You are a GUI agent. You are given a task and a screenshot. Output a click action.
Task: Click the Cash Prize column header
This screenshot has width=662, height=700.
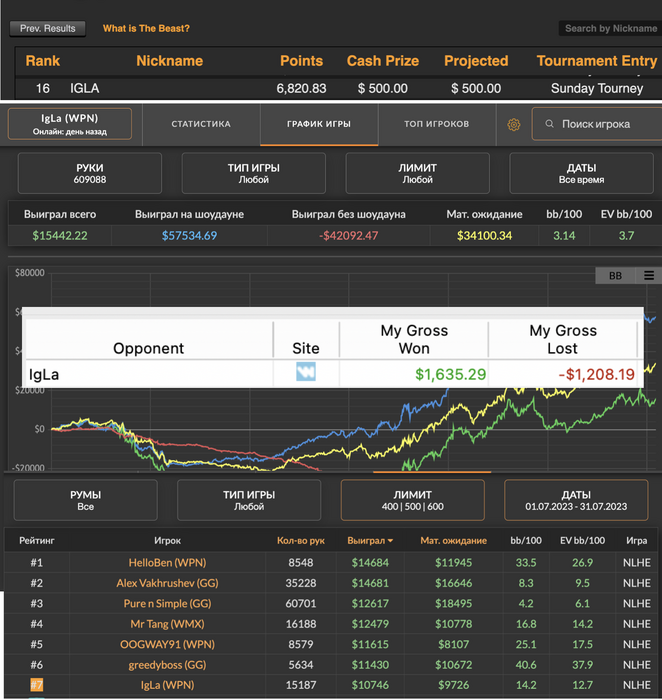(383, 61)
